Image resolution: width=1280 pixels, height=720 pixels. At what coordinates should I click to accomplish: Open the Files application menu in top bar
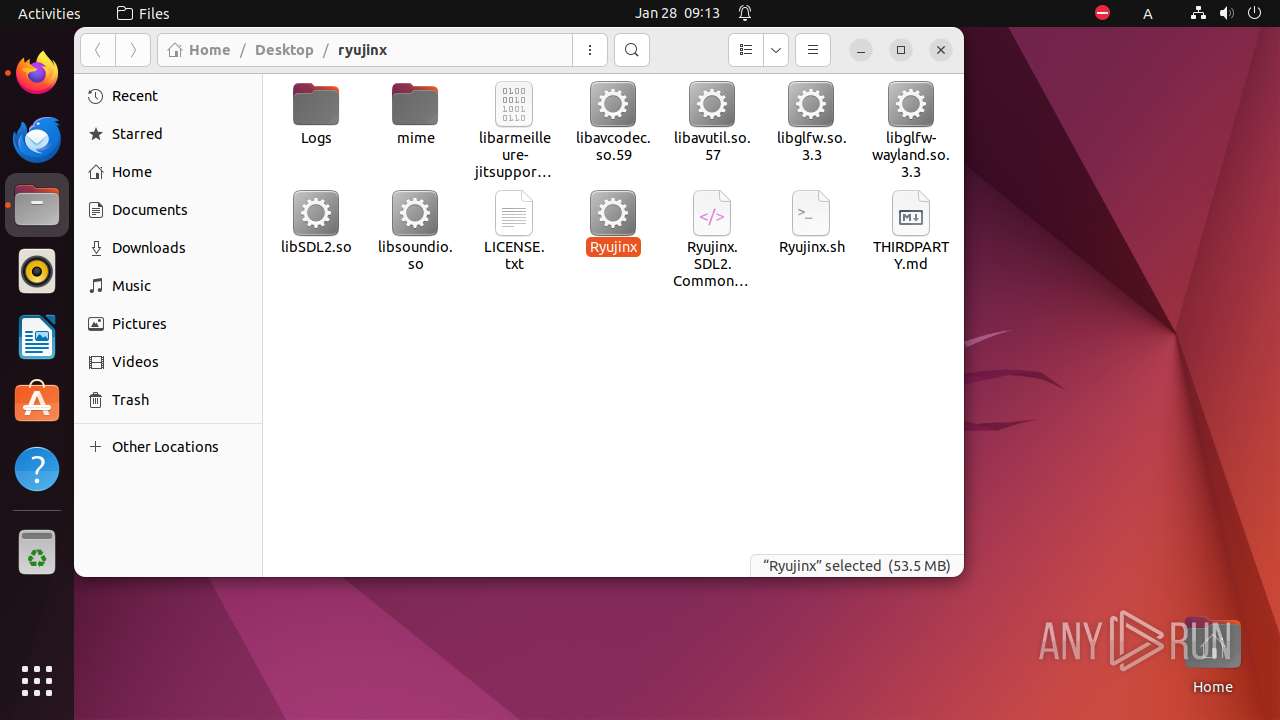tap(143, 13)
